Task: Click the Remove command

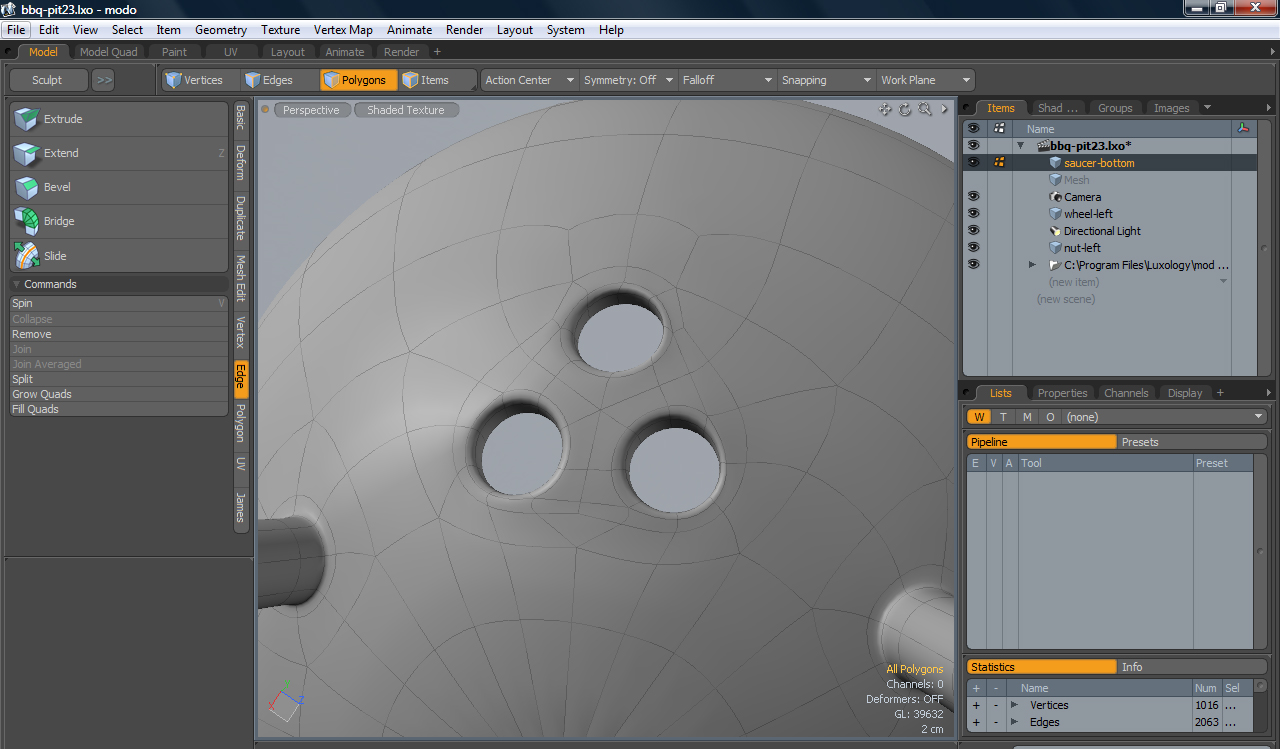Action: tap(119, 334)
